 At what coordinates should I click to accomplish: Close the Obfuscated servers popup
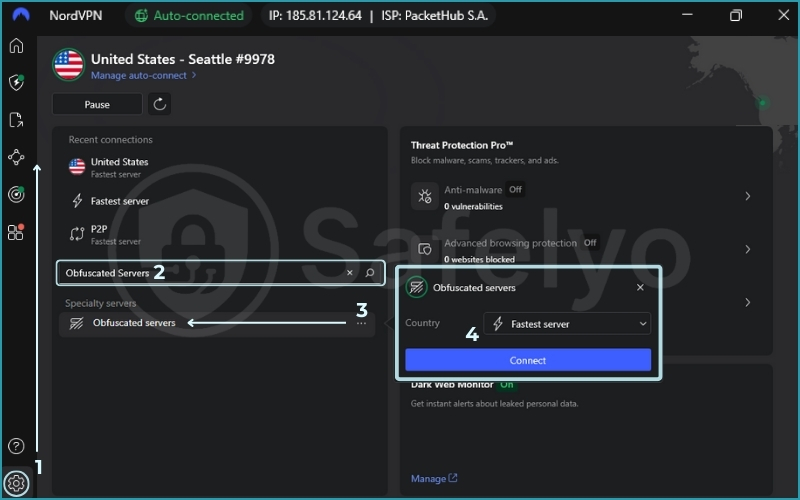(x=641, y=287)
